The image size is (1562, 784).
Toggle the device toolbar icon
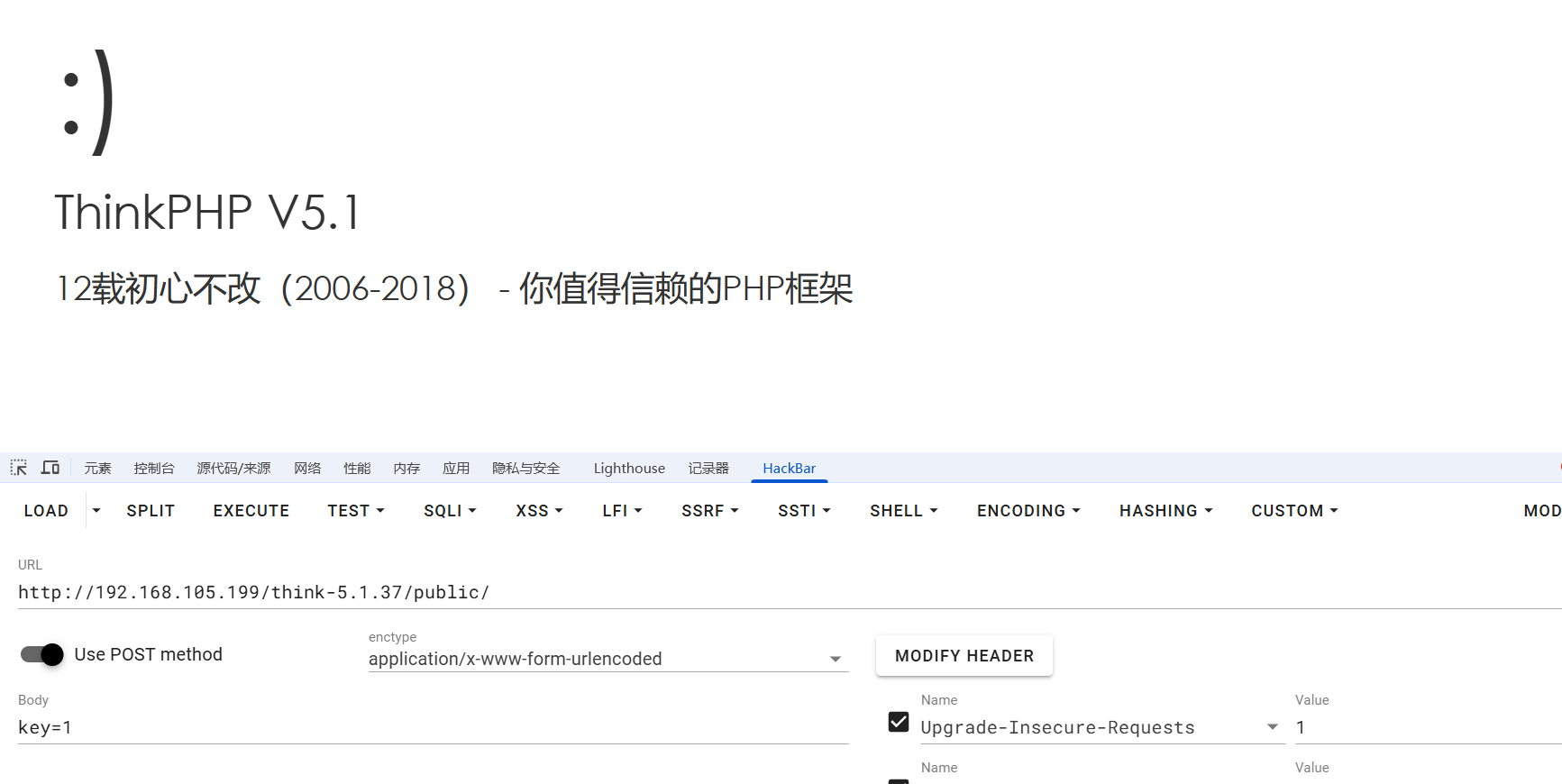[x=50, y=468]
